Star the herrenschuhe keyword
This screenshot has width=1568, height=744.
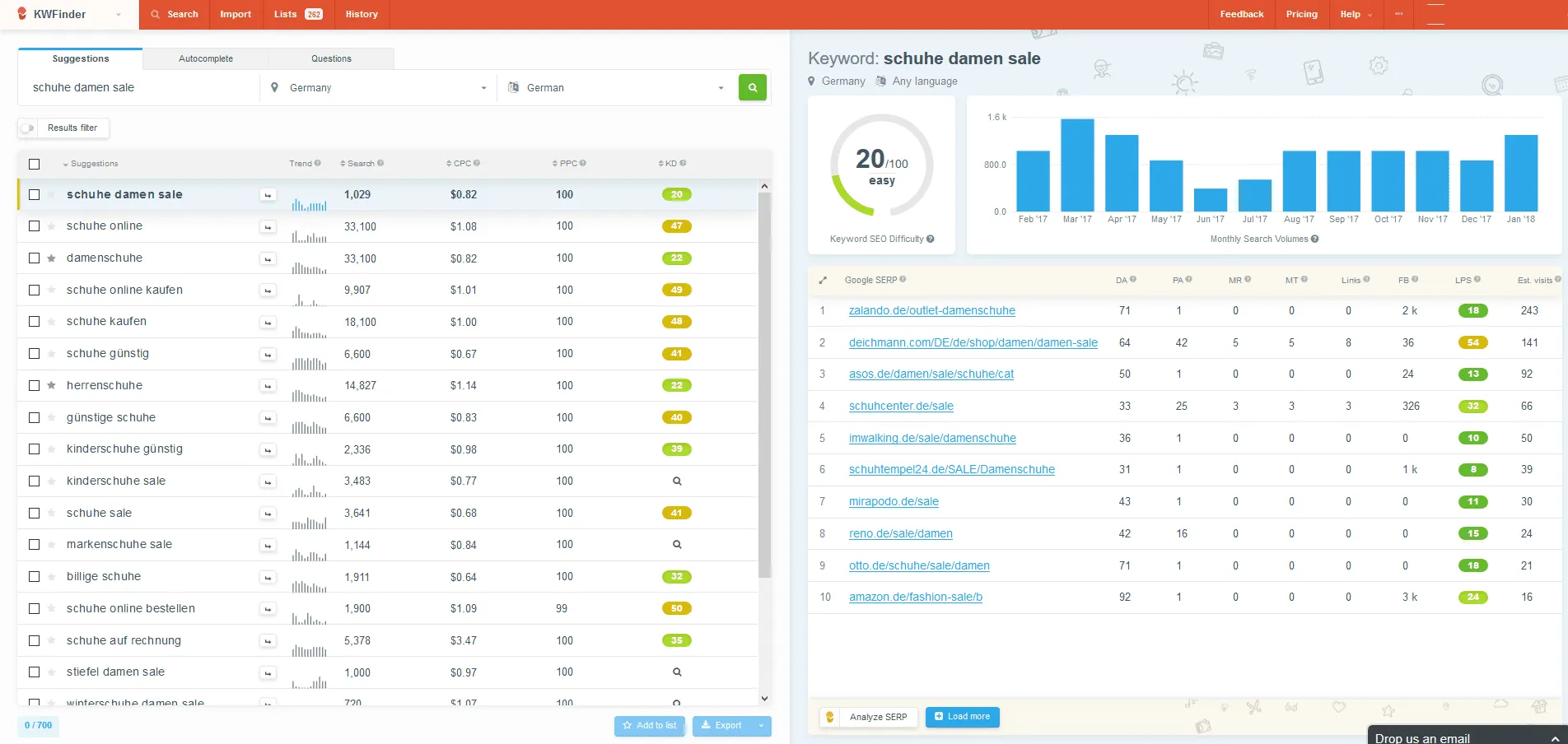[51, 385]
